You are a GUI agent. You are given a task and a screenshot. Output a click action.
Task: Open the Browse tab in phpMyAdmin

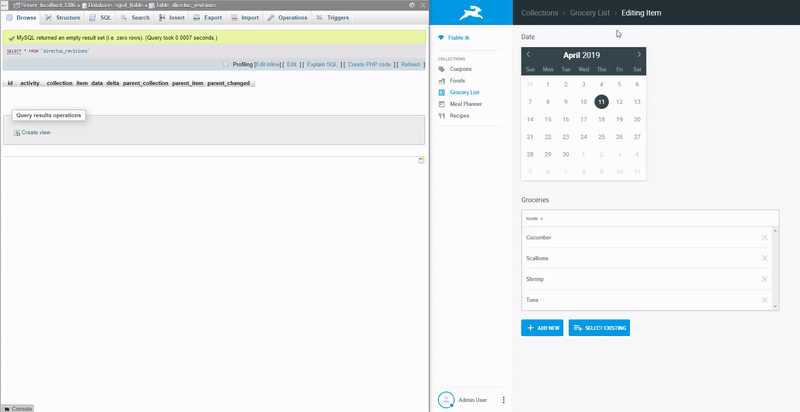[x=21, y=17]
